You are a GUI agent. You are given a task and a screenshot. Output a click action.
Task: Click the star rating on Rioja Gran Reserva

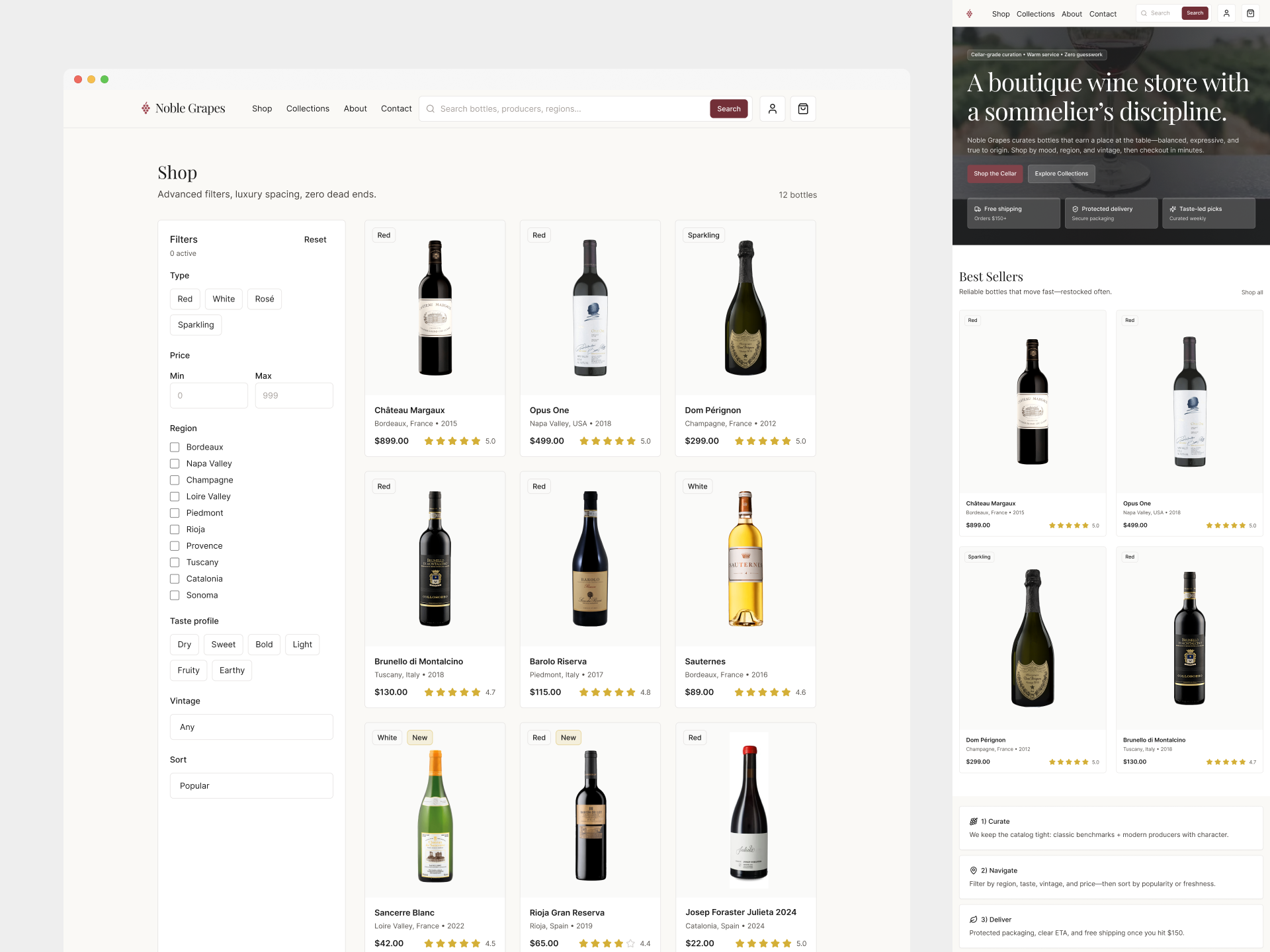(607, 943)
